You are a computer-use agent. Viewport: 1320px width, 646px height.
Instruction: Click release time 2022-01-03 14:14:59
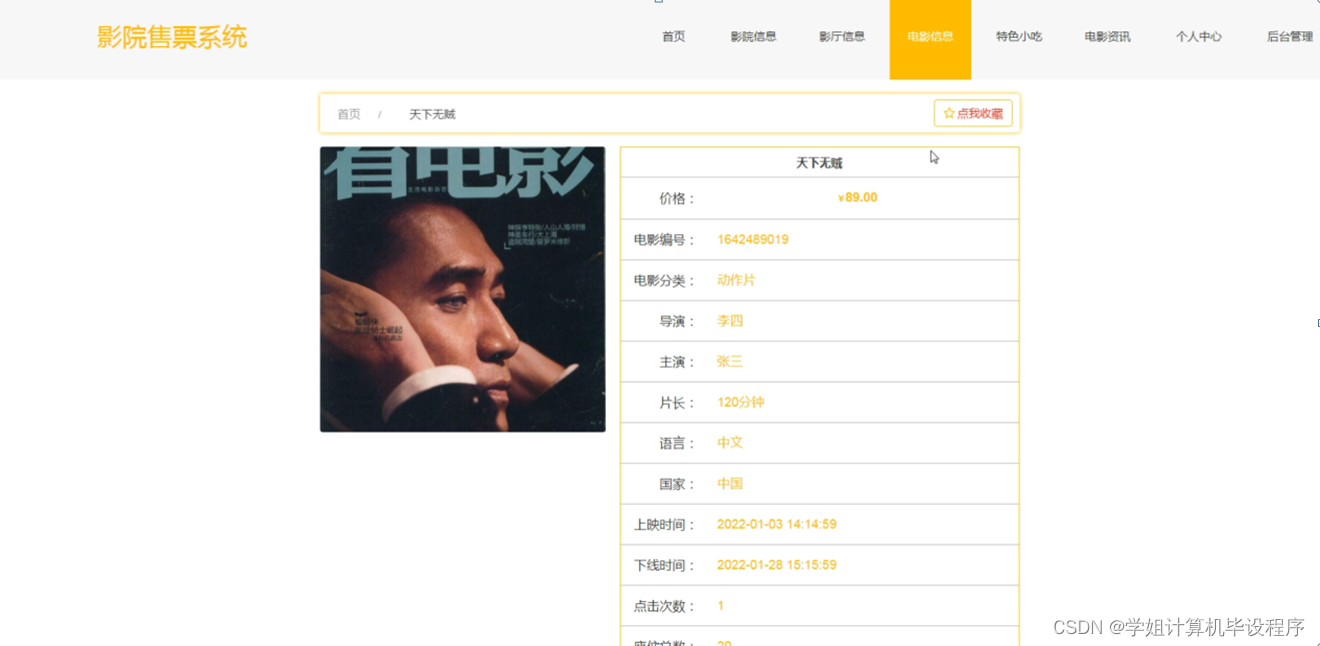coord(777,524)
